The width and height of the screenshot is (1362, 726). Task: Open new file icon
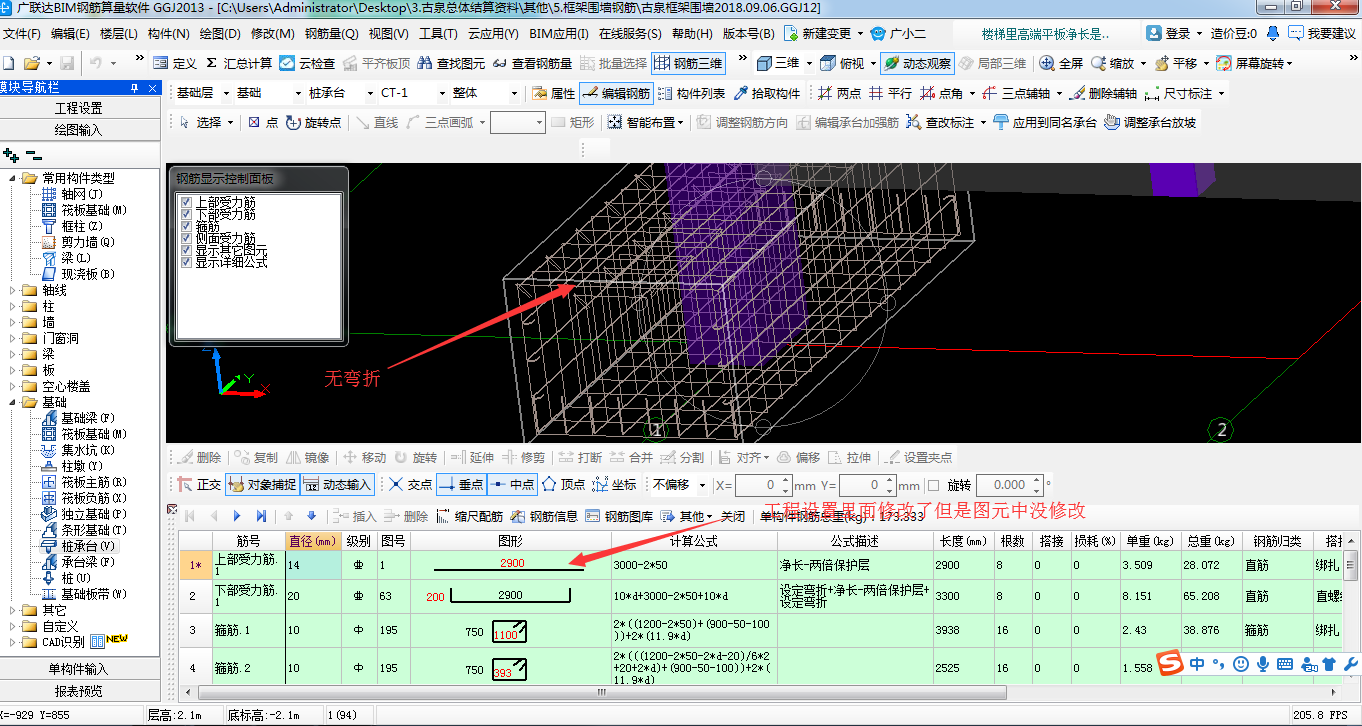[9, 63]
